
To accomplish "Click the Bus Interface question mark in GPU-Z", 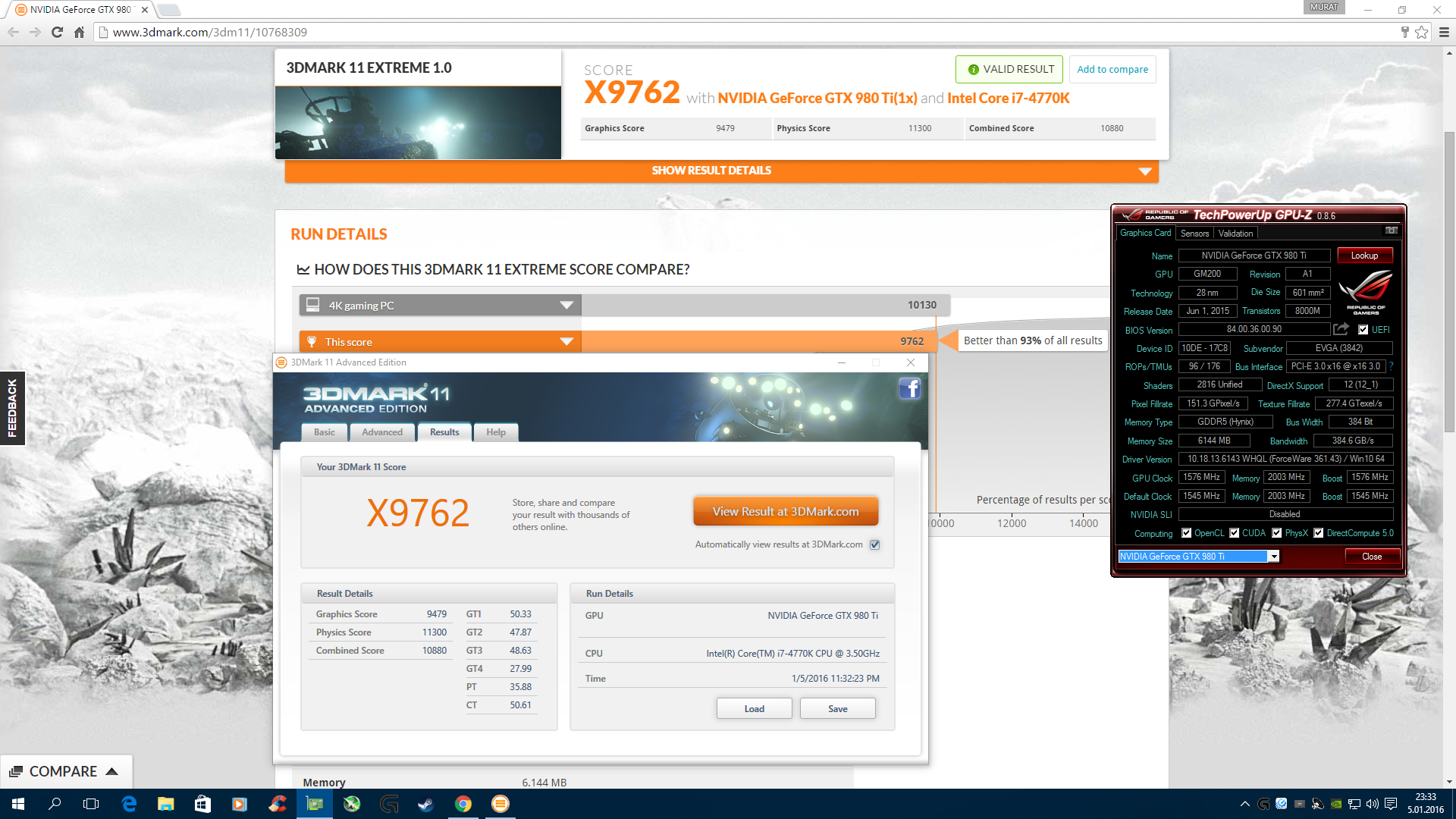I will (x=1391, y=366).
